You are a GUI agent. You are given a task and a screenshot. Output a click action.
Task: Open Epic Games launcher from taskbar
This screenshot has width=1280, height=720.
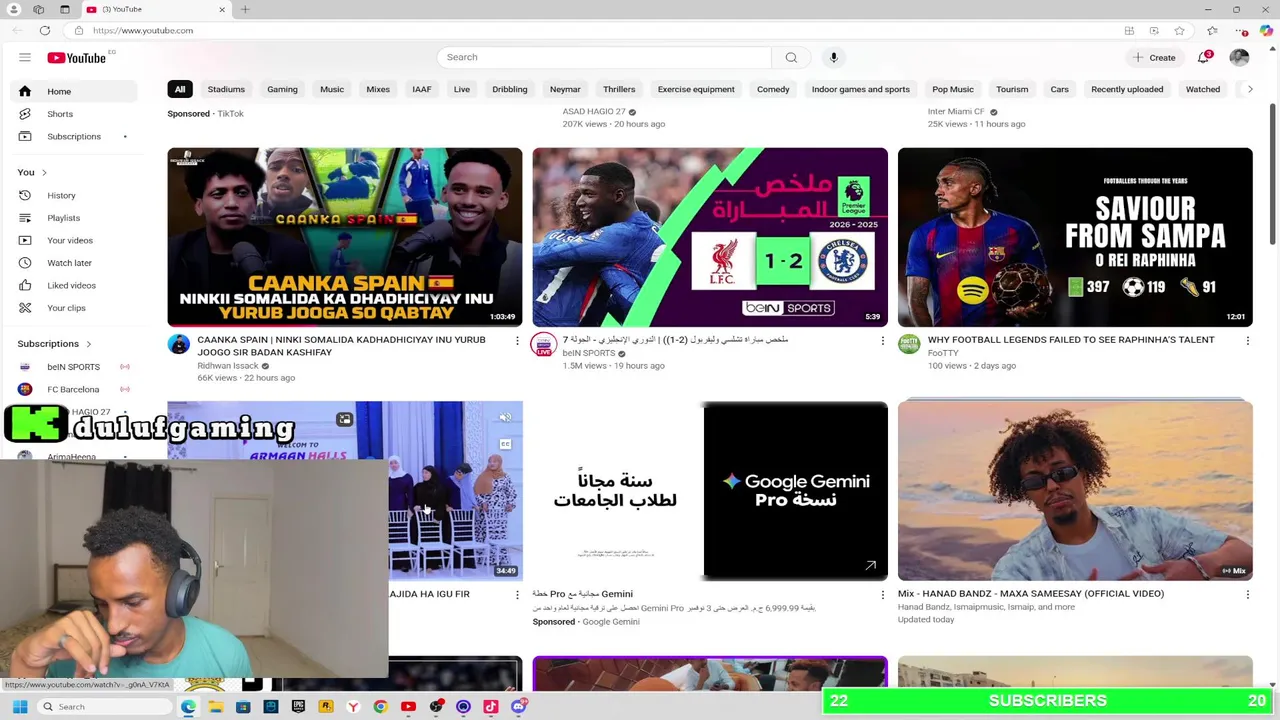(298, 707)
